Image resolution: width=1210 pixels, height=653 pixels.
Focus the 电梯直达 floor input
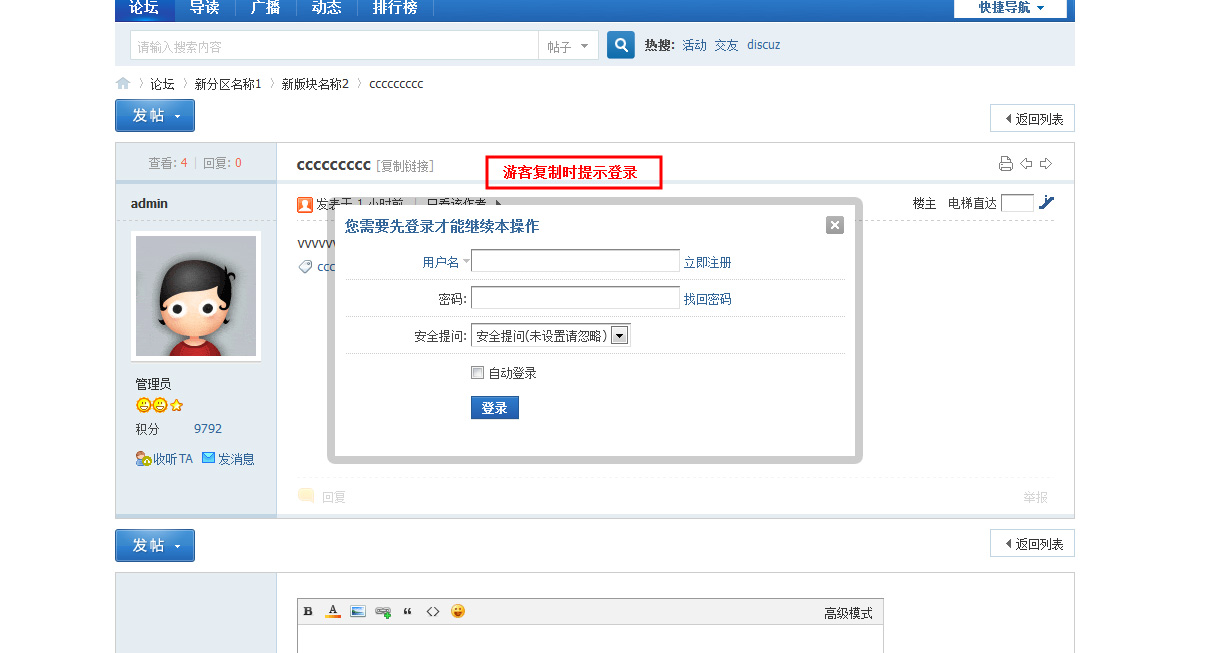[1017, 203]
